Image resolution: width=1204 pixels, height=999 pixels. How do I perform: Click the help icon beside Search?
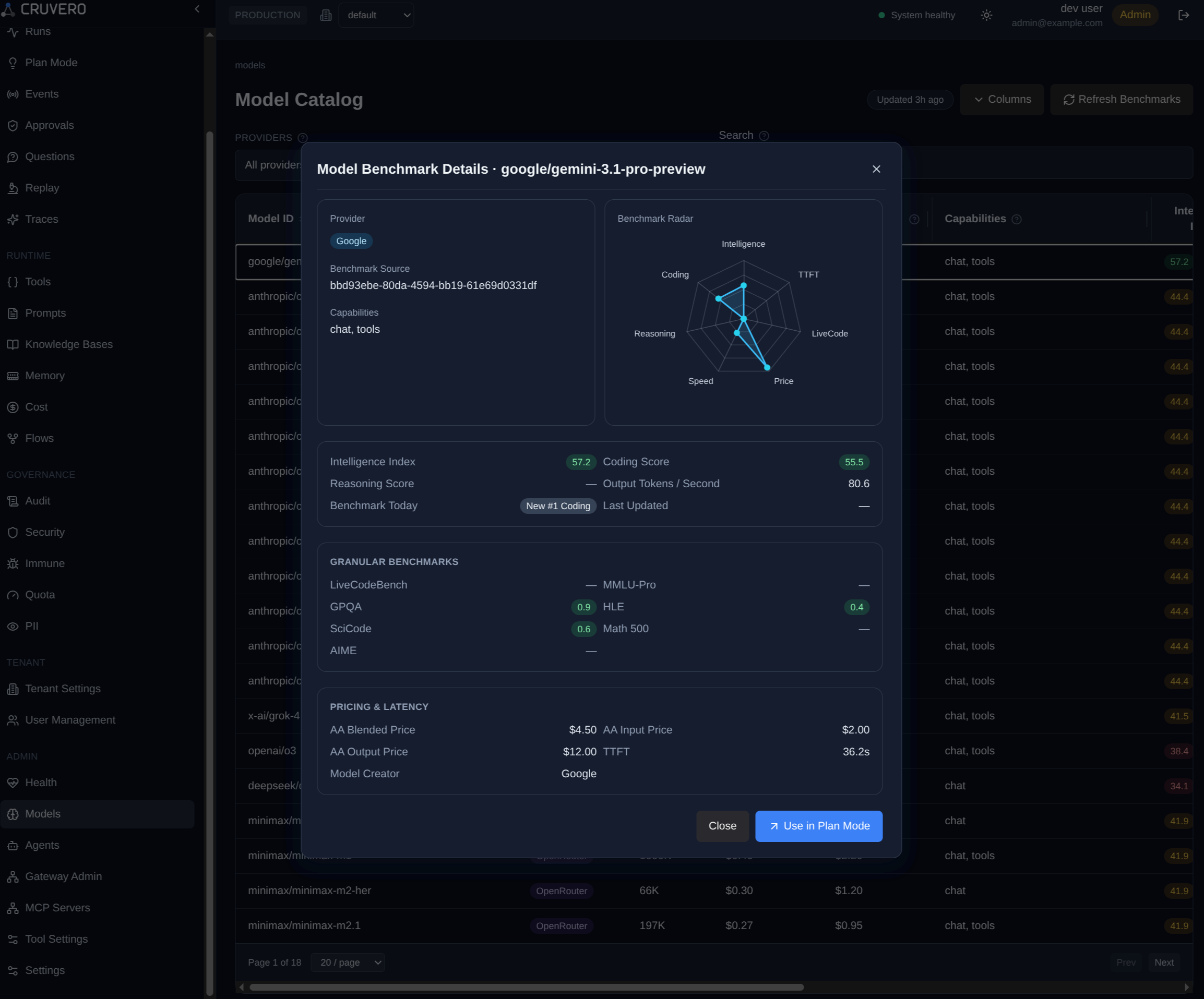[764, 136]
